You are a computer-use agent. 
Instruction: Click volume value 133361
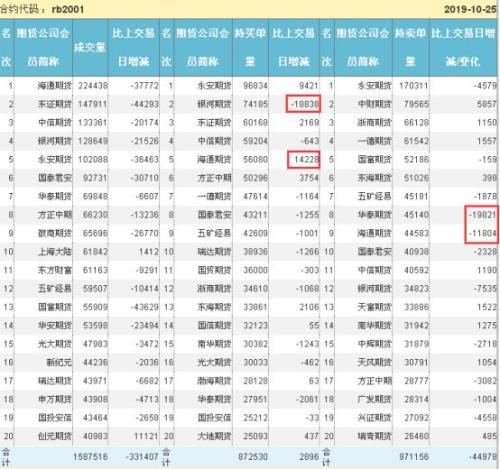pos(93,123)
